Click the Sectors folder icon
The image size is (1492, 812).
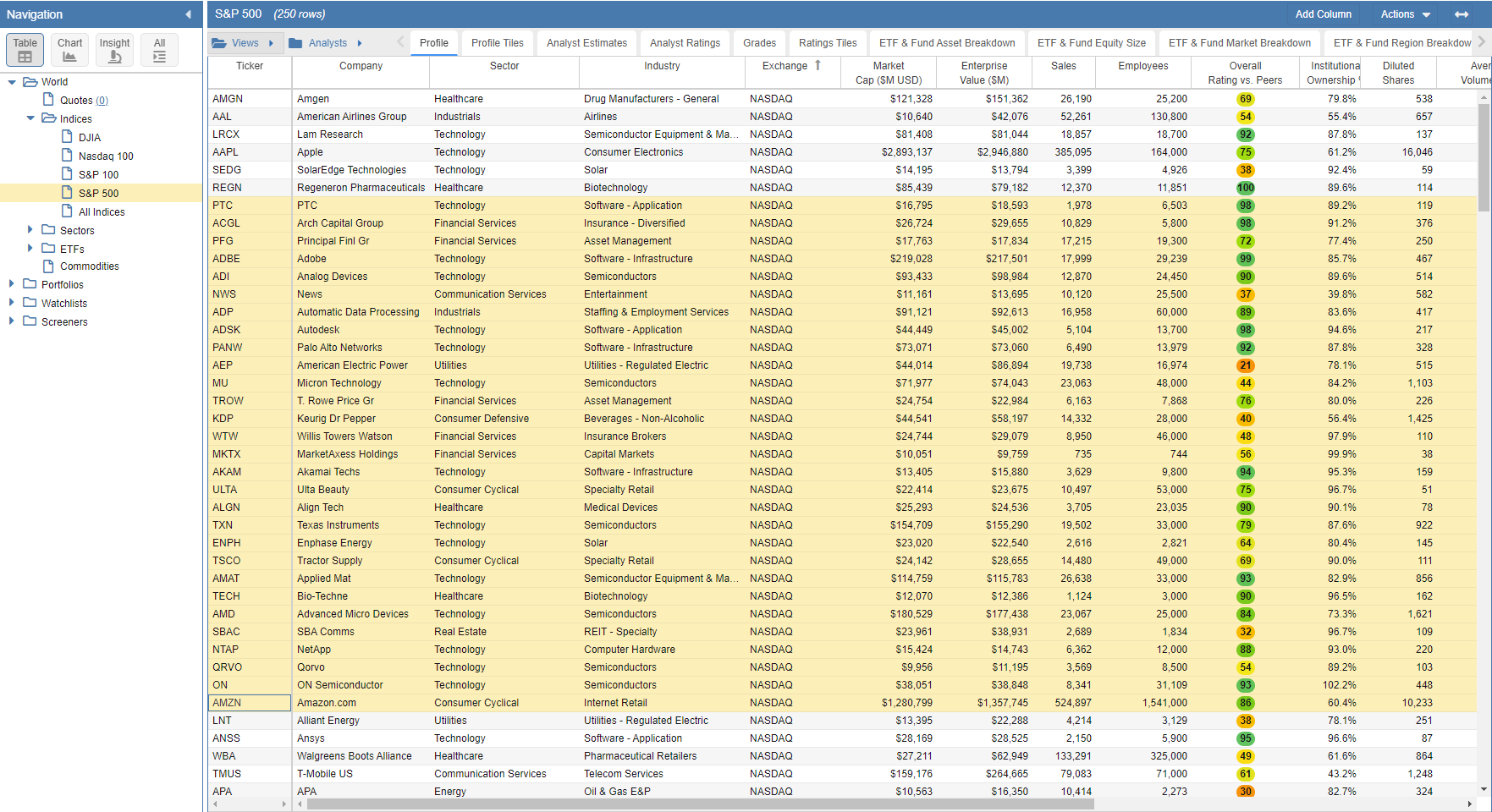(49, 229)
